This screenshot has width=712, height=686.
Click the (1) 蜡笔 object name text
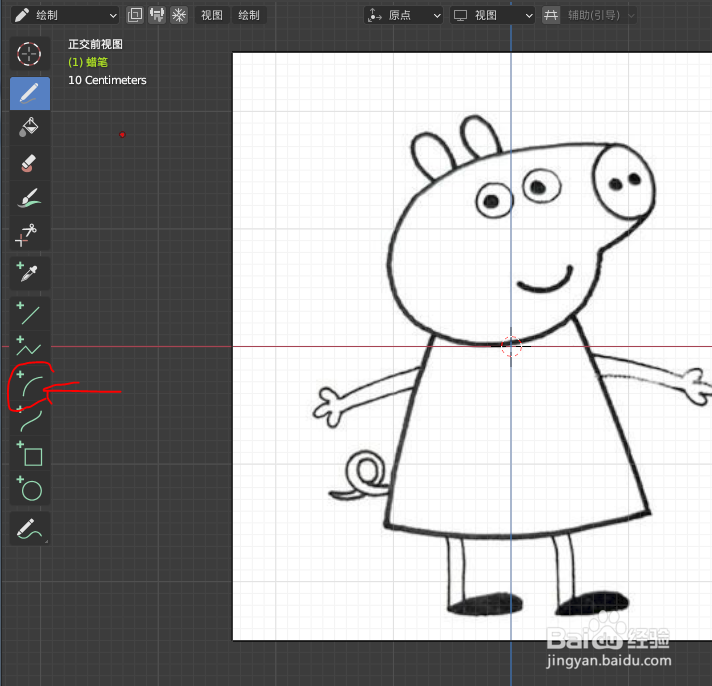coord(88,62)
